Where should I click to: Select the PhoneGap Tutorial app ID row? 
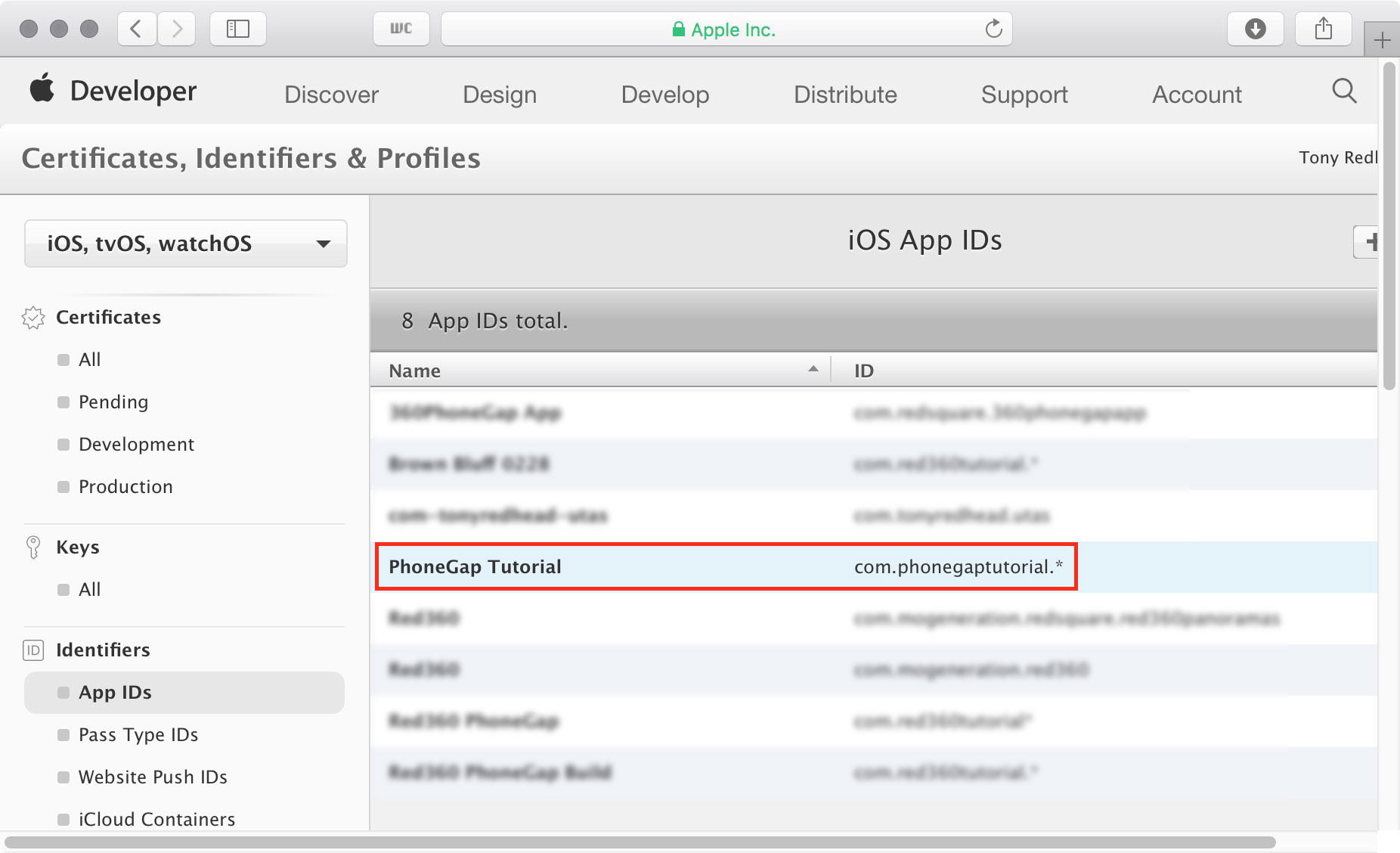click(x=873, y=566)
